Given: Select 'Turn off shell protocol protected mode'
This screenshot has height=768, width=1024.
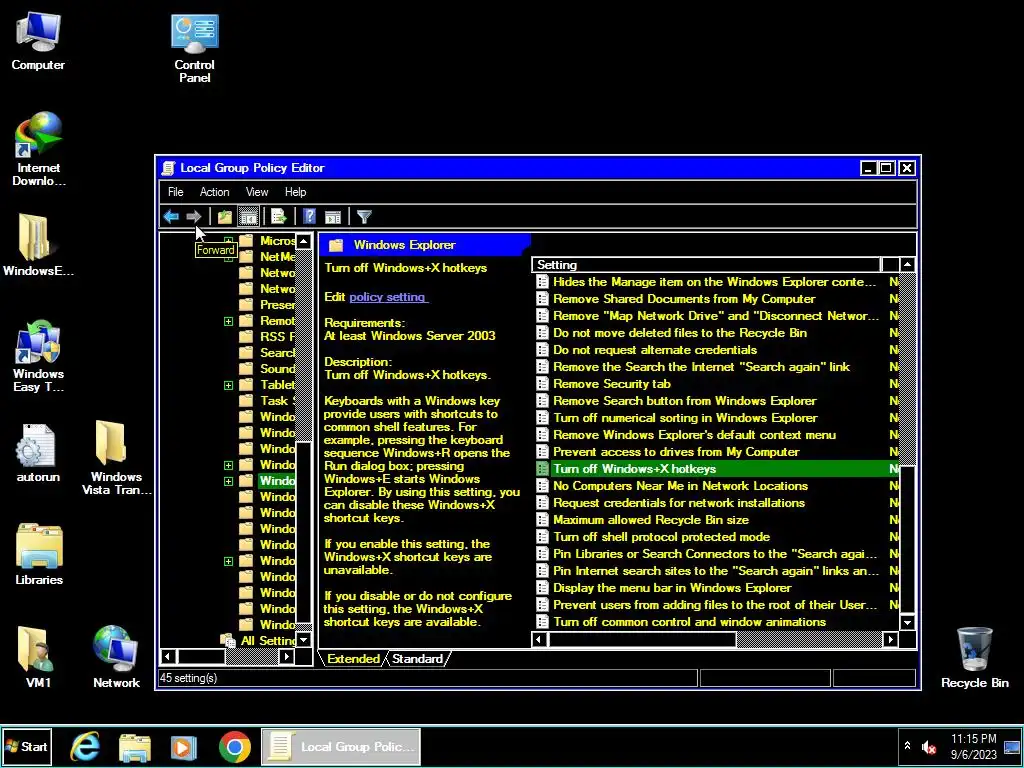Looking at the screenshot, I should click(661, 536).
